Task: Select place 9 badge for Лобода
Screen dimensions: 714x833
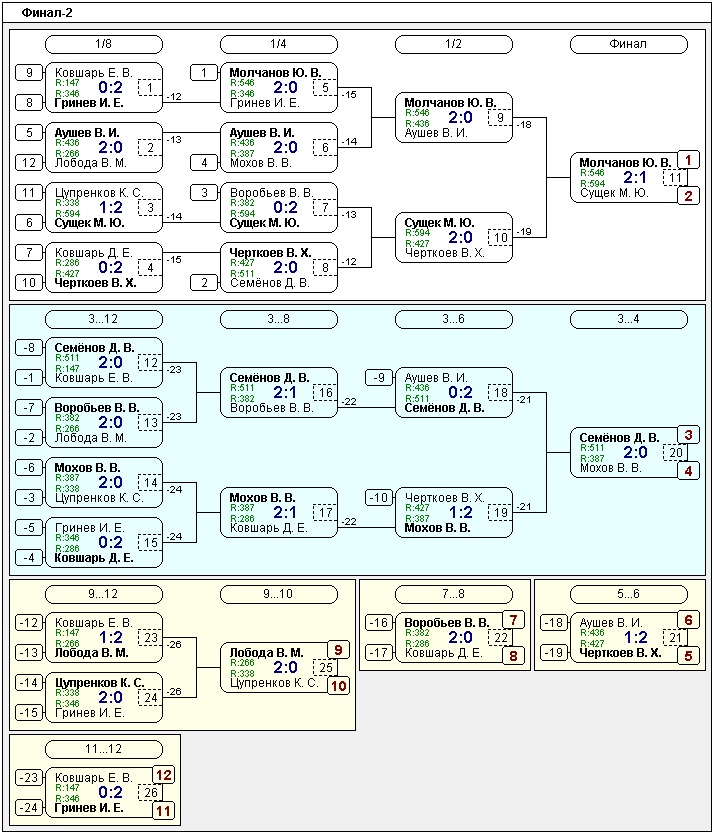Action: (x=338, y=650)
